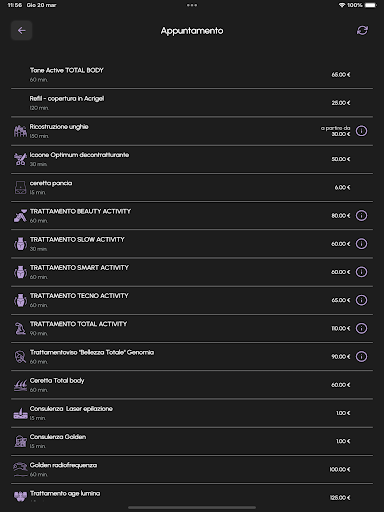Choose Consulenza Laser epilazione

coord(192,413)
